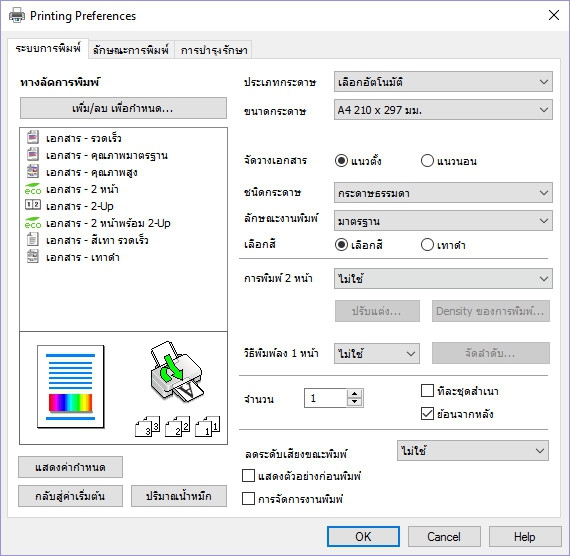570x556 pixels.
Task: Click ปริมาณน้ำหมึก ink levels button
Action: tap(178, 496)
